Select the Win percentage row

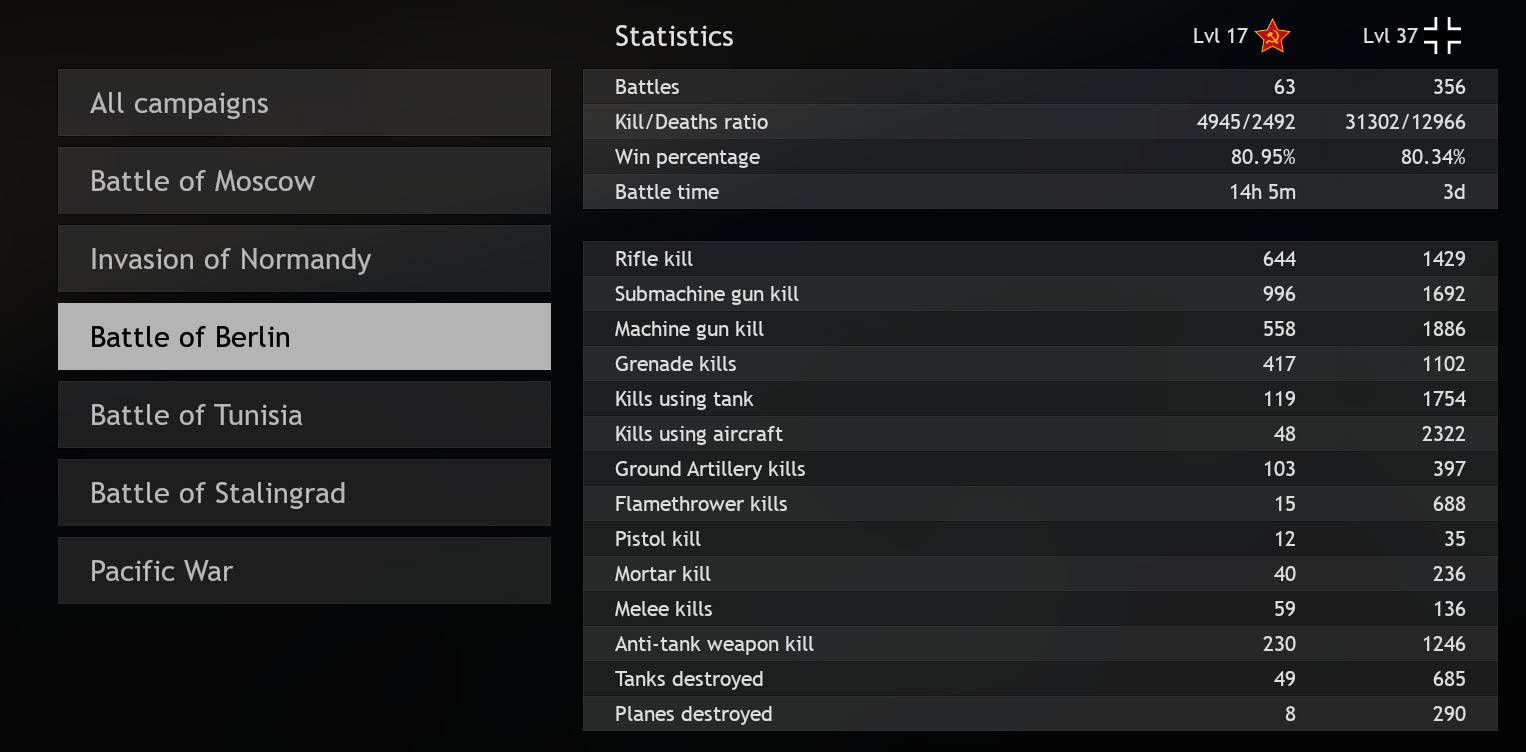(x=1040, y=157)
